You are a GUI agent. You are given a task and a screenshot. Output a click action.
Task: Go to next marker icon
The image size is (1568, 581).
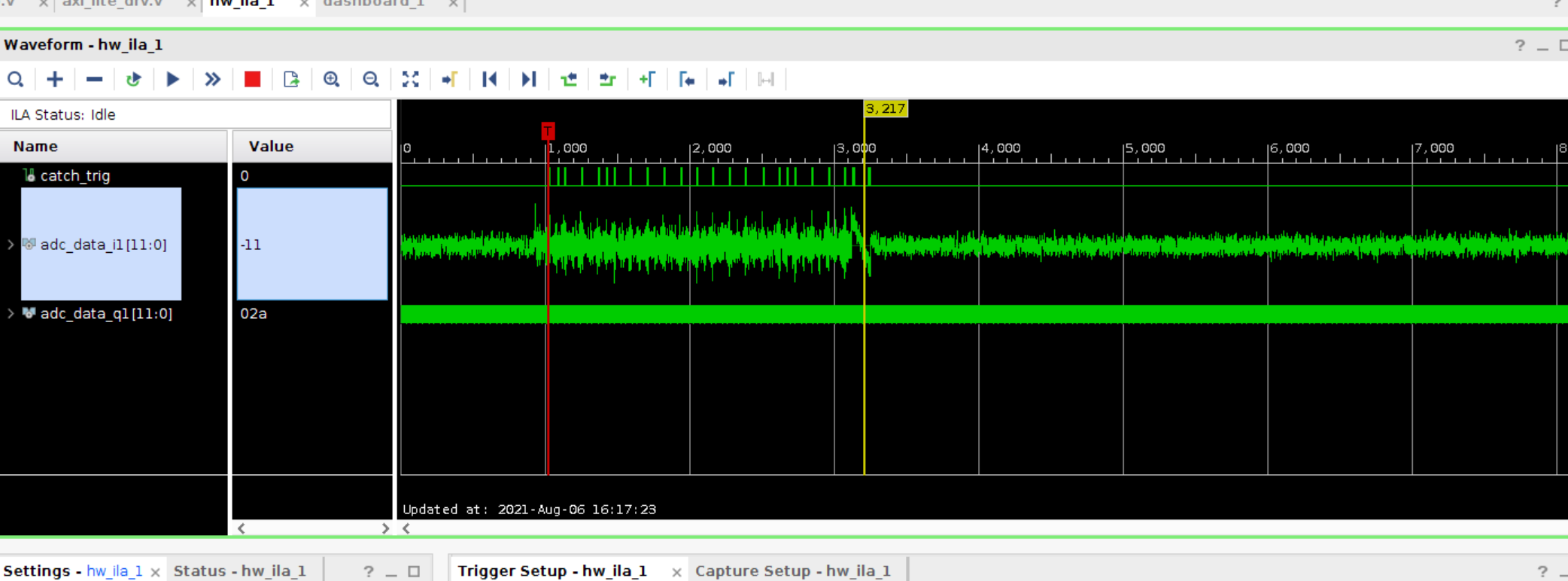point(726,79)
